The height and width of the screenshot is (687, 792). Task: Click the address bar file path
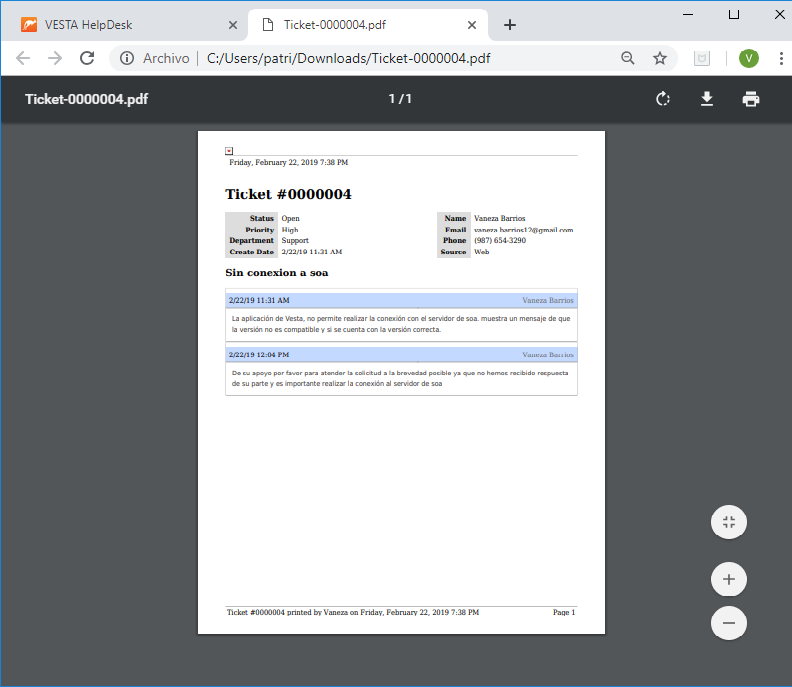tap(348, 58)
